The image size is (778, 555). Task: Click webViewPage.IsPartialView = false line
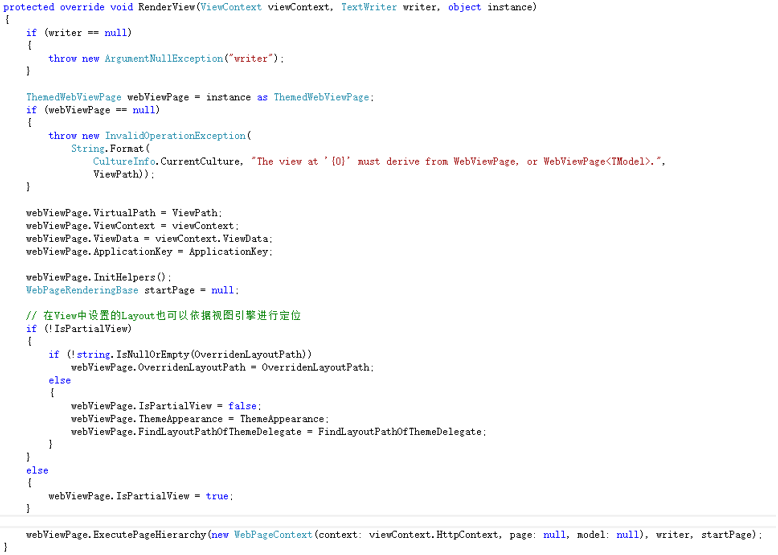[x=166, y=406]
